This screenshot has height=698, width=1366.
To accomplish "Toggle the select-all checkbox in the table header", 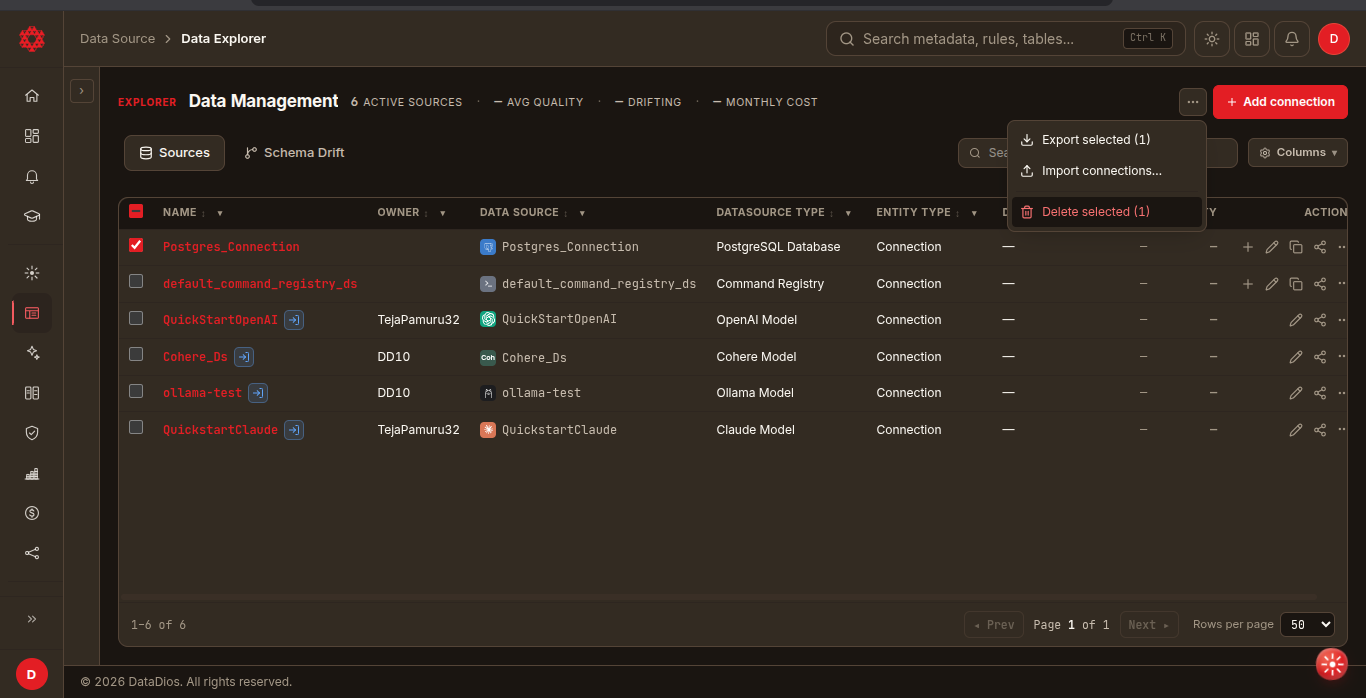I will [x=136, y=211].
